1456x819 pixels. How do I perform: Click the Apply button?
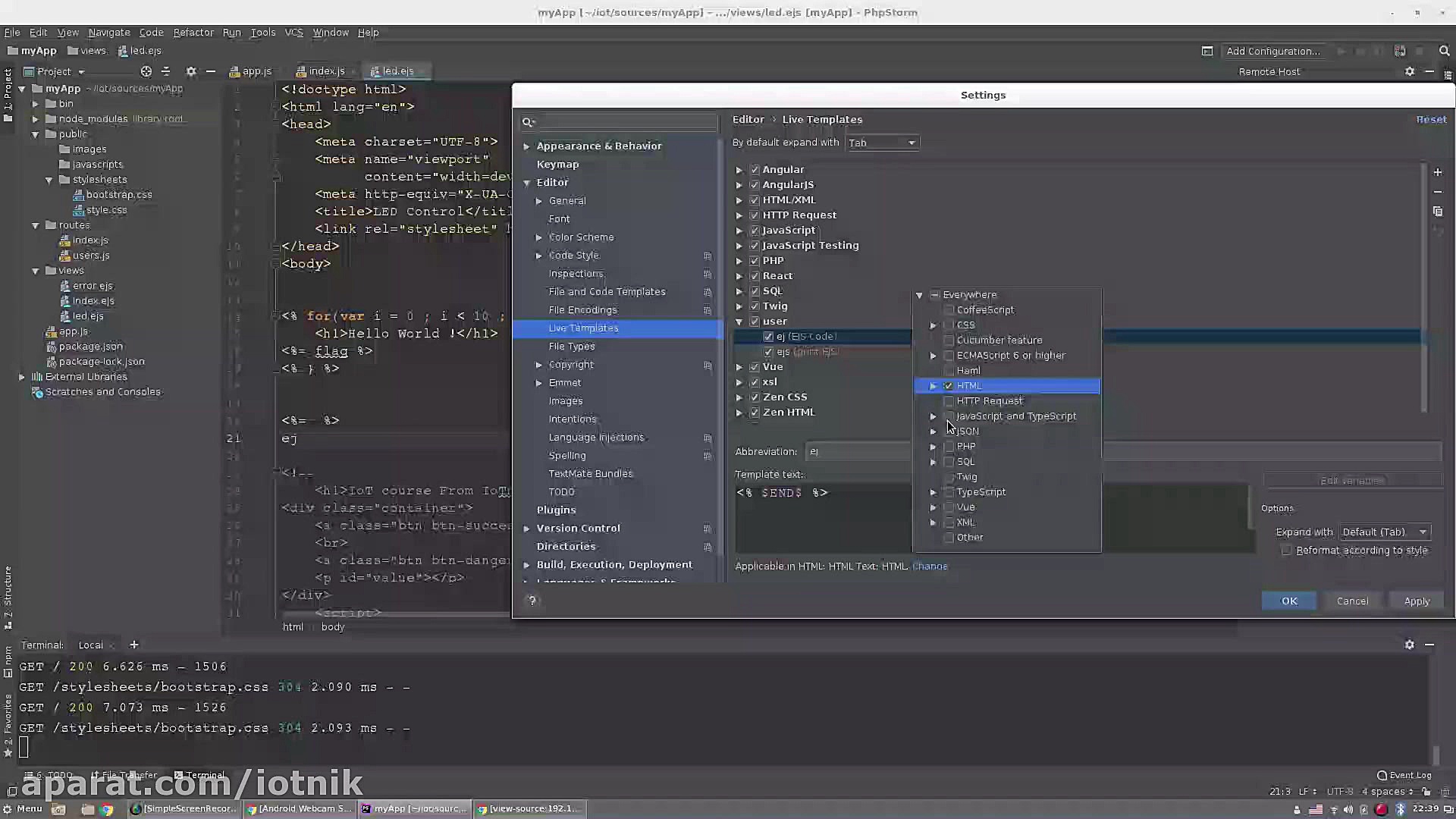pos(1416,601)
